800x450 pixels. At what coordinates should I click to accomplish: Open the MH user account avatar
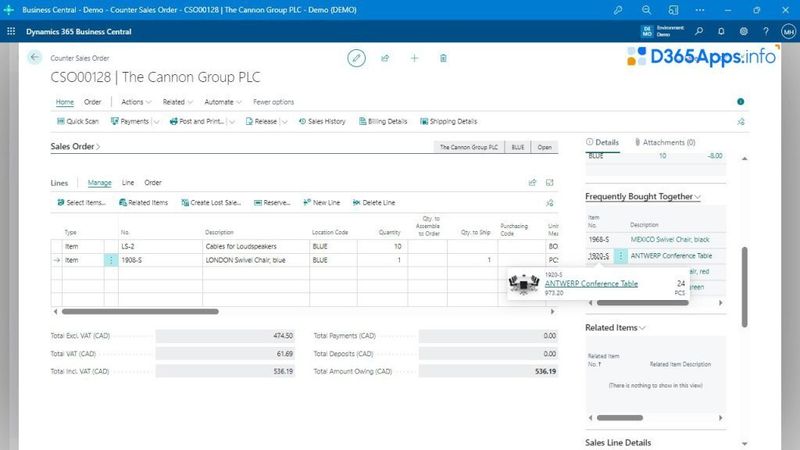tap(788, 31)
